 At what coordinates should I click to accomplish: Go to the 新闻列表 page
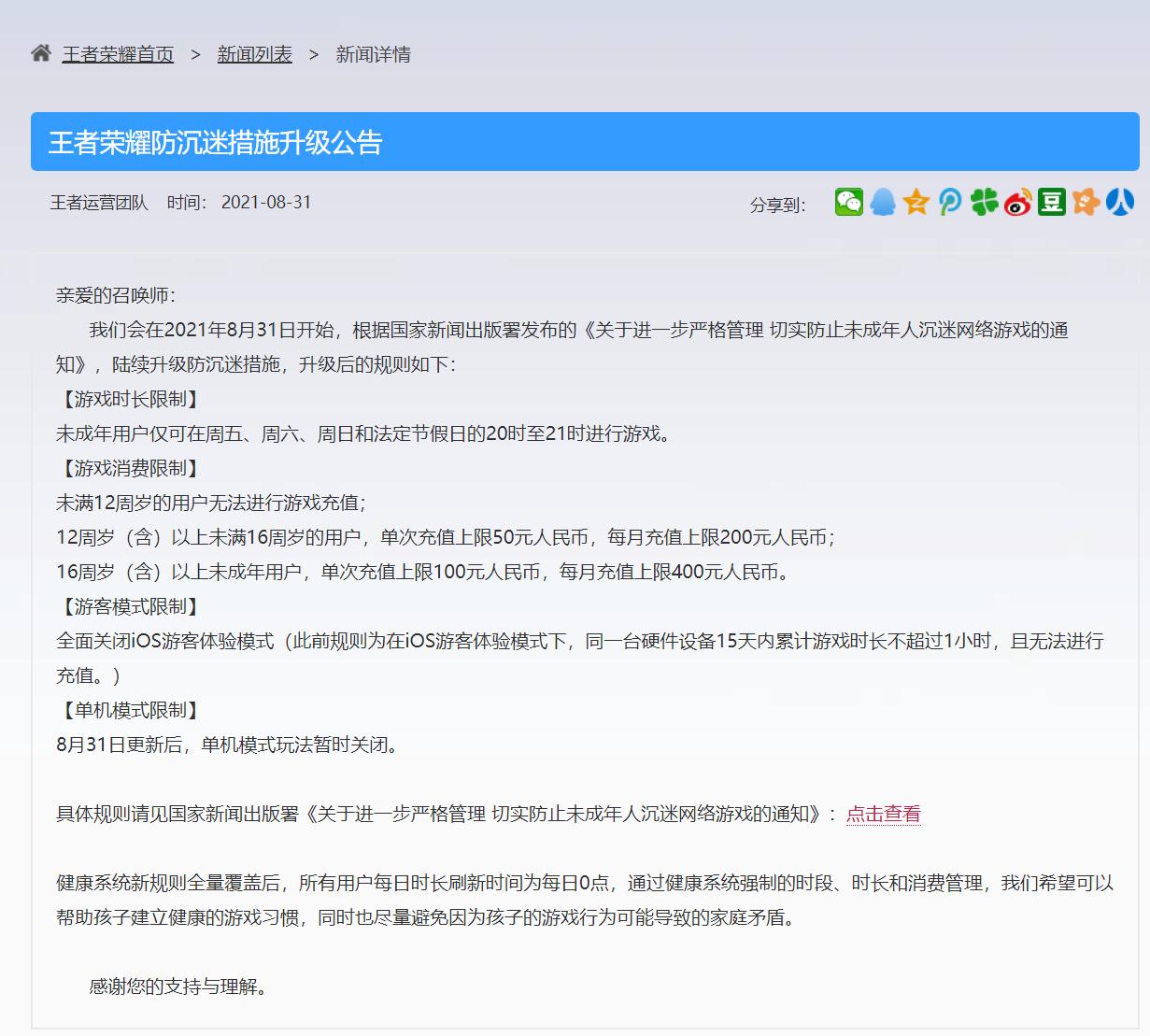tap(254, 54)
